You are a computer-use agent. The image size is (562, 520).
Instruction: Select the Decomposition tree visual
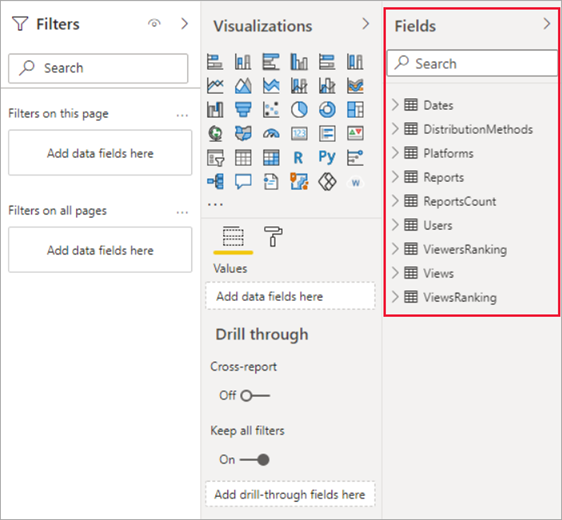click(215, 182)
